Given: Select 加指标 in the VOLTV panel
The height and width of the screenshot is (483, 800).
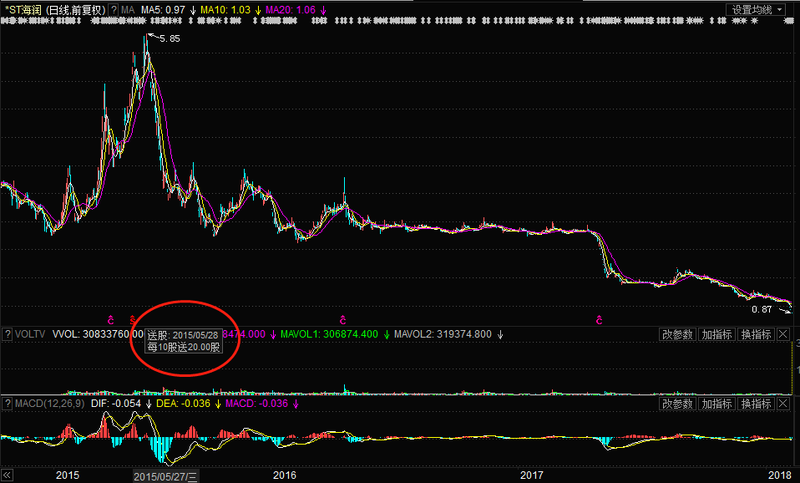Looking at the screenshot, I should pos(717,335).
